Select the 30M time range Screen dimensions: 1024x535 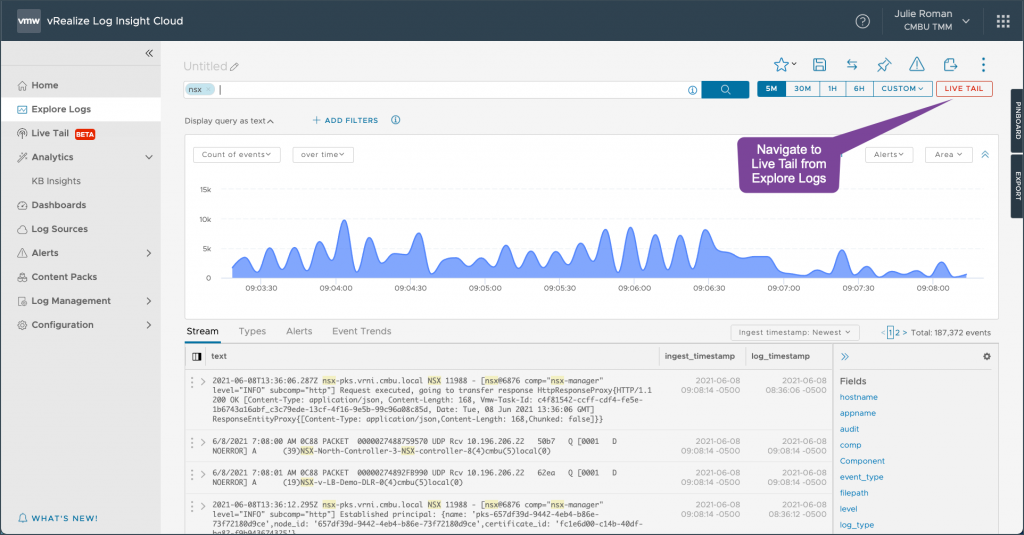coord(802,89)
